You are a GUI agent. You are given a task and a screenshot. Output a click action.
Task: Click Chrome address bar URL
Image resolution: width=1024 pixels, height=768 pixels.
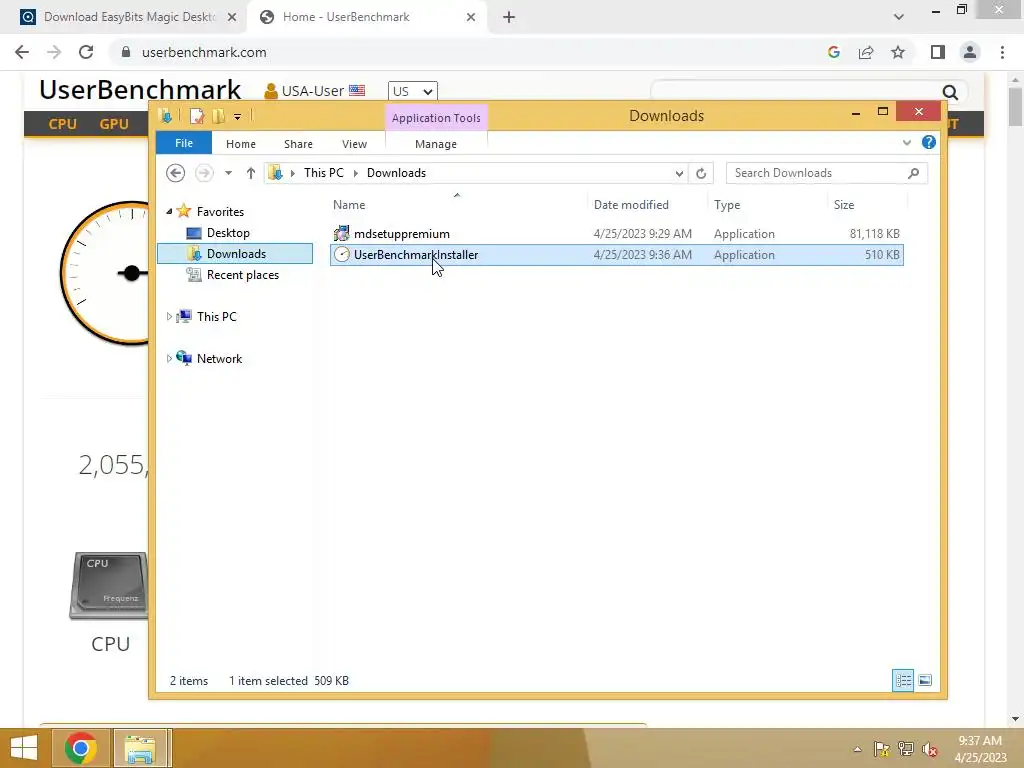204,52
